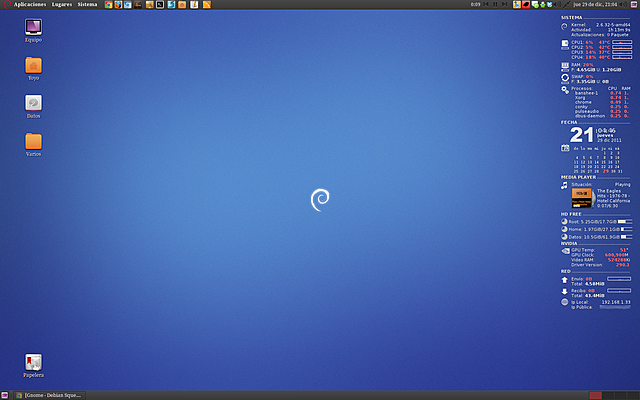Click the speaker icon next to blue bird
Image resolution: width=640 pixels, height=400 pixels.
[x=558, y=4]
